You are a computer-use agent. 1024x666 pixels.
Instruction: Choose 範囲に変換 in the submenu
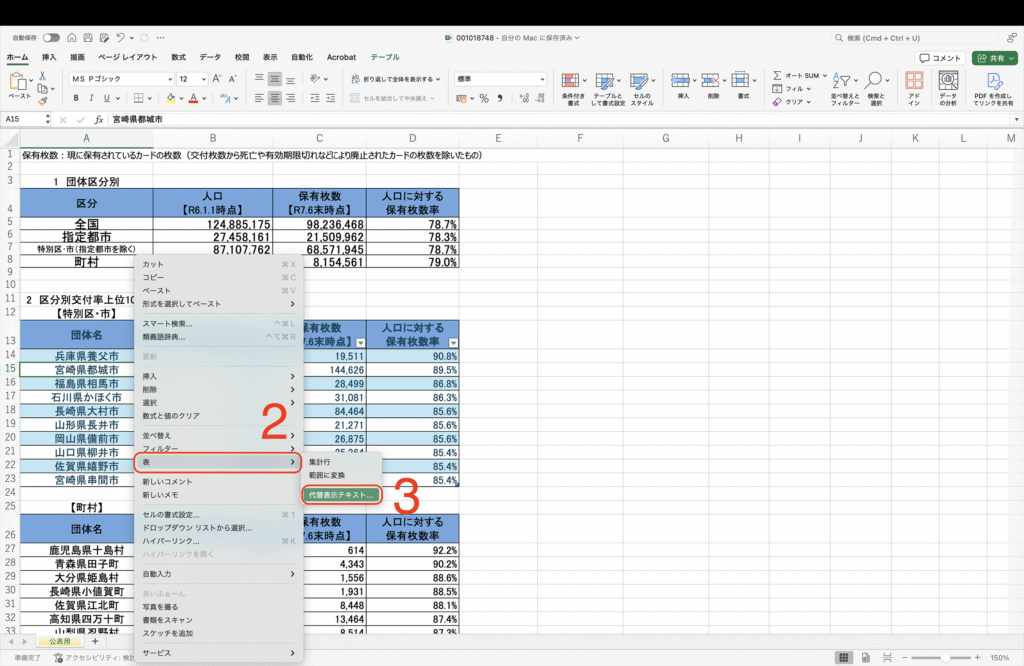[x=327, y=475]
